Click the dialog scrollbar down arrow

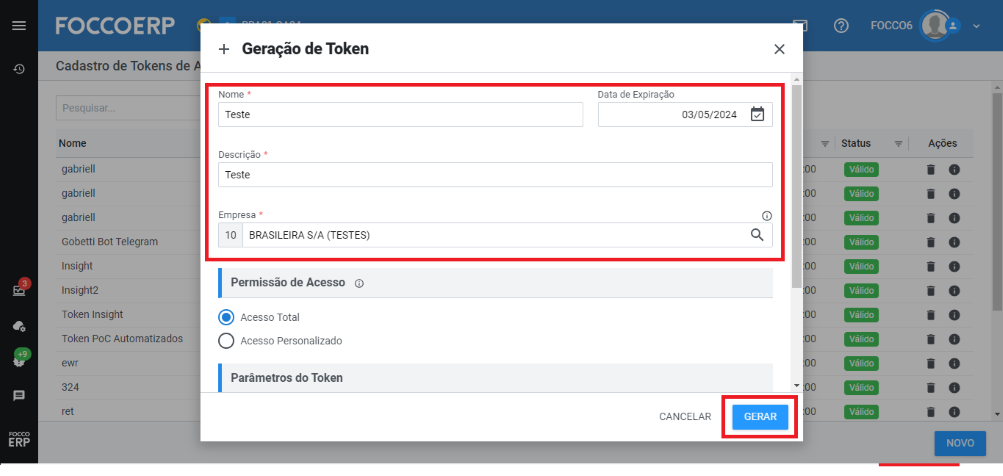coord(796,386)
